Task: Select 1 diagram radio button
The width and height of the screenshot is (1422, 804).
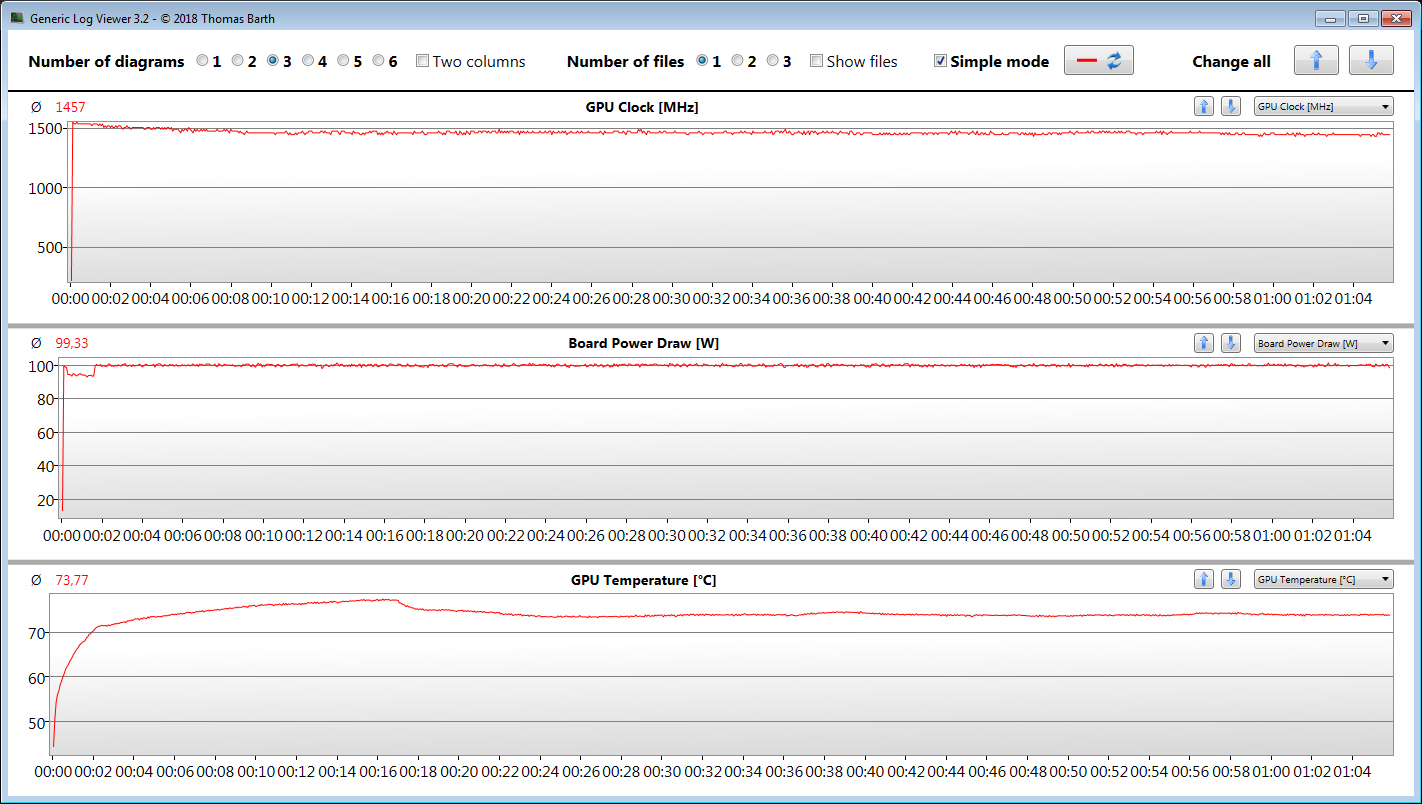Action: [x=203, y=61]
